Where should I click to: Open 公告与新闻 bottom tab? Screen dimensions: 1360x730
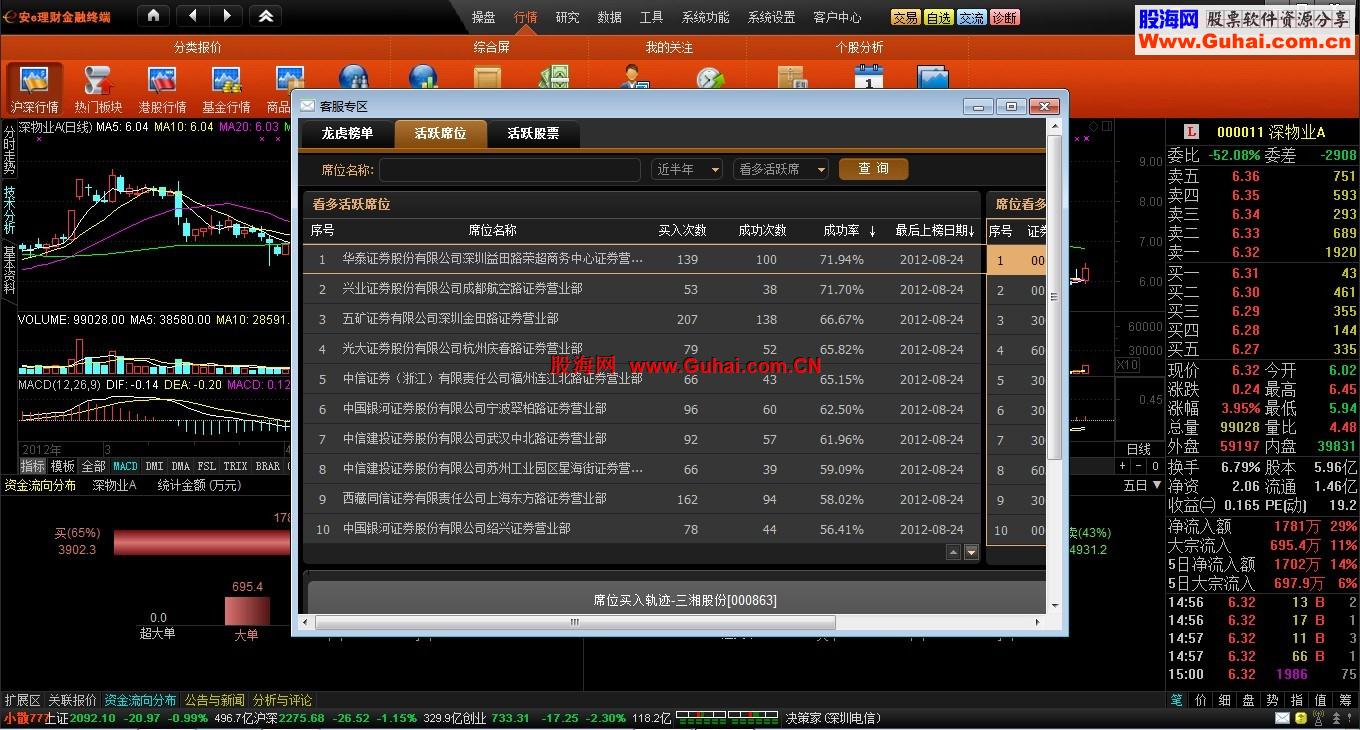point(215,700)
